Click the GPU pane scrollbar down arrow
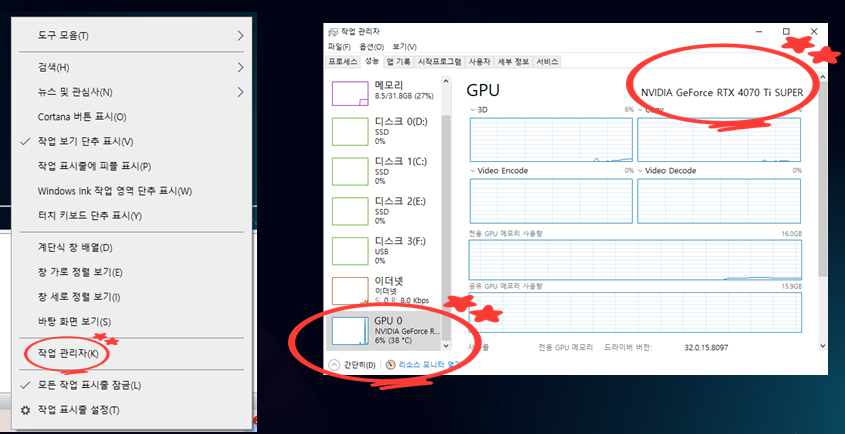This screenshot has width=845, height=434. pos(822,345)
